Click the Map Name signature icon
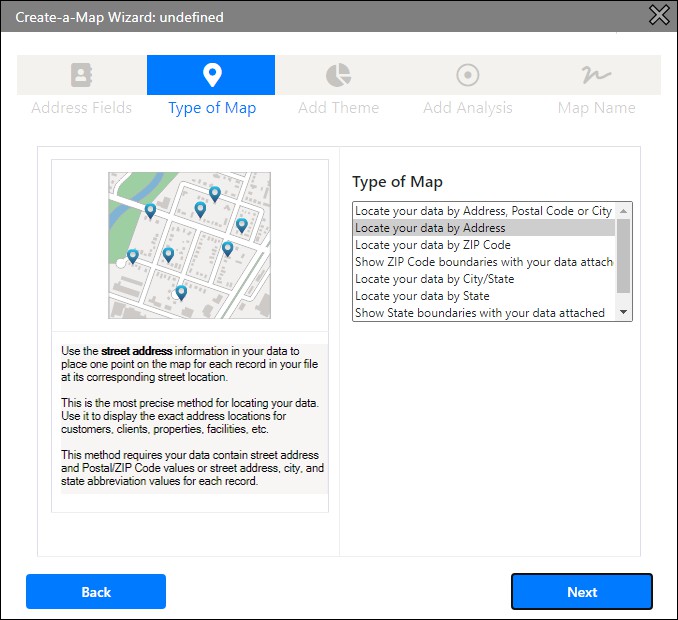 tap(596, 75)
